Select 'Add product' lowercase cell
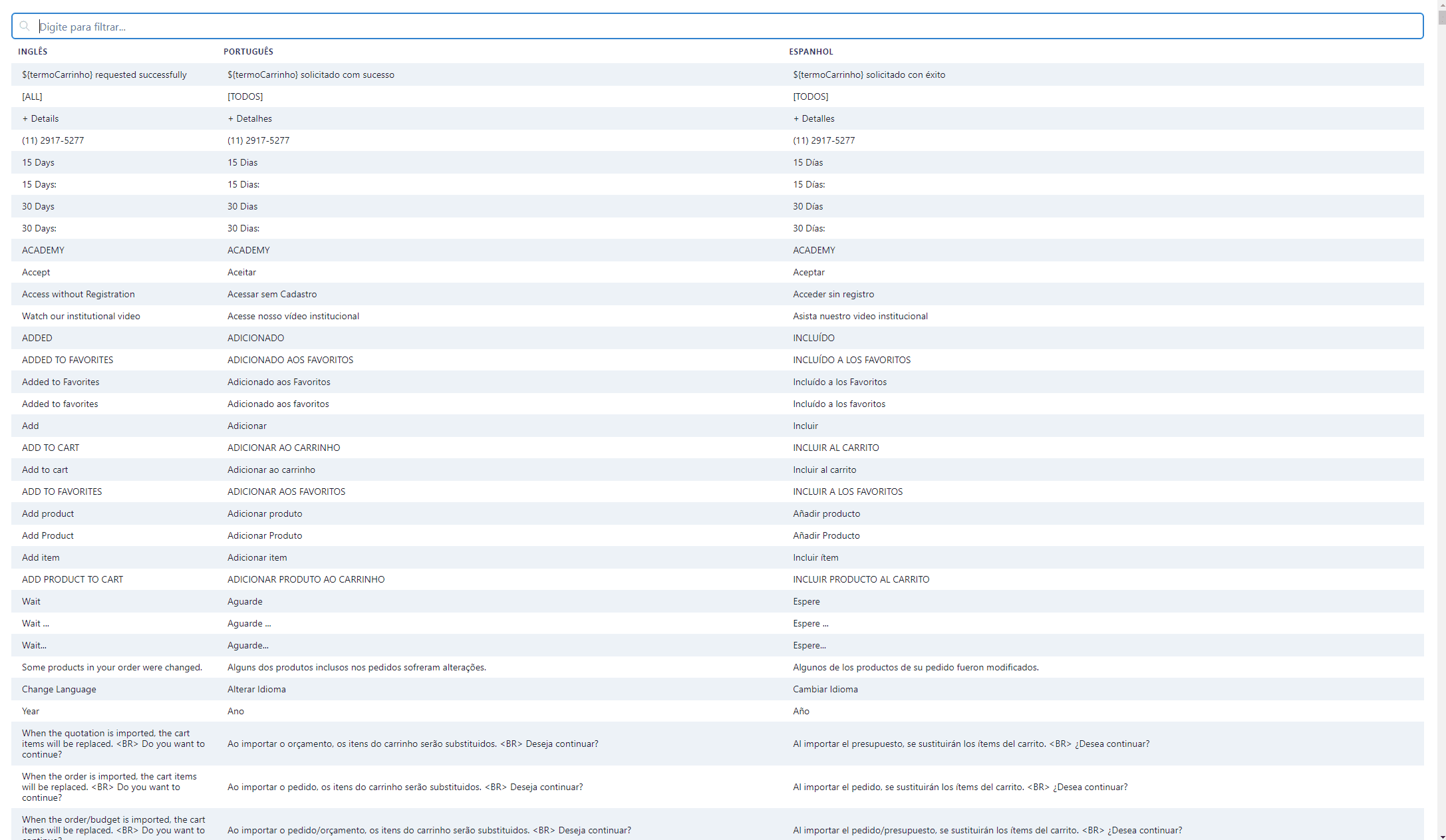The height and width of the screenshot is (840, 1446). click(x=48, y=513)
